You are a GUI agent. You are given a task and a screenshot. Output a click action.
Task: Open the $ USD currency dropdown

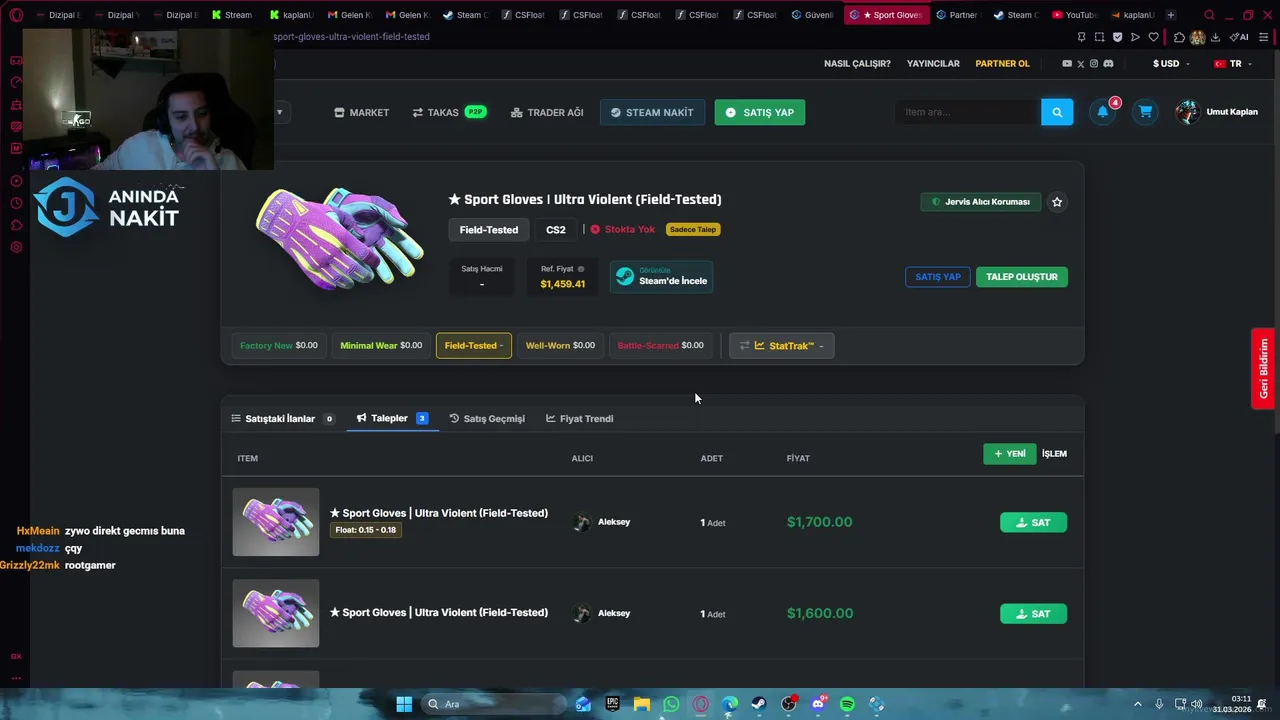[1171, 64]
